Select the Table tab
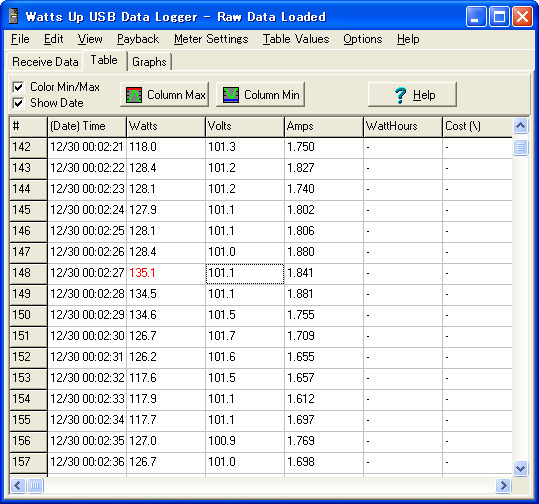The height and width of the screenshot is (504, 539). click(104, 60)
